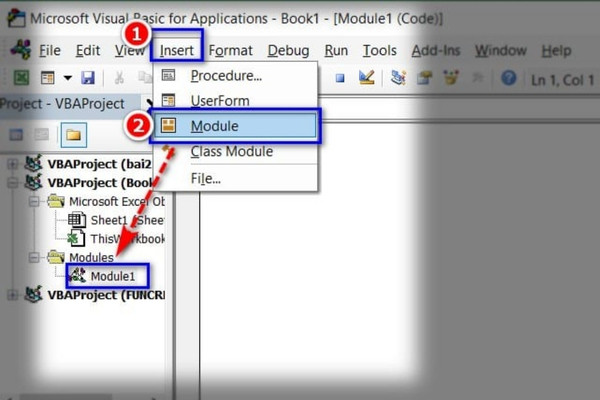
Task: Click the Insert menu
Action: pyautogui.click(x=176, y=51)
